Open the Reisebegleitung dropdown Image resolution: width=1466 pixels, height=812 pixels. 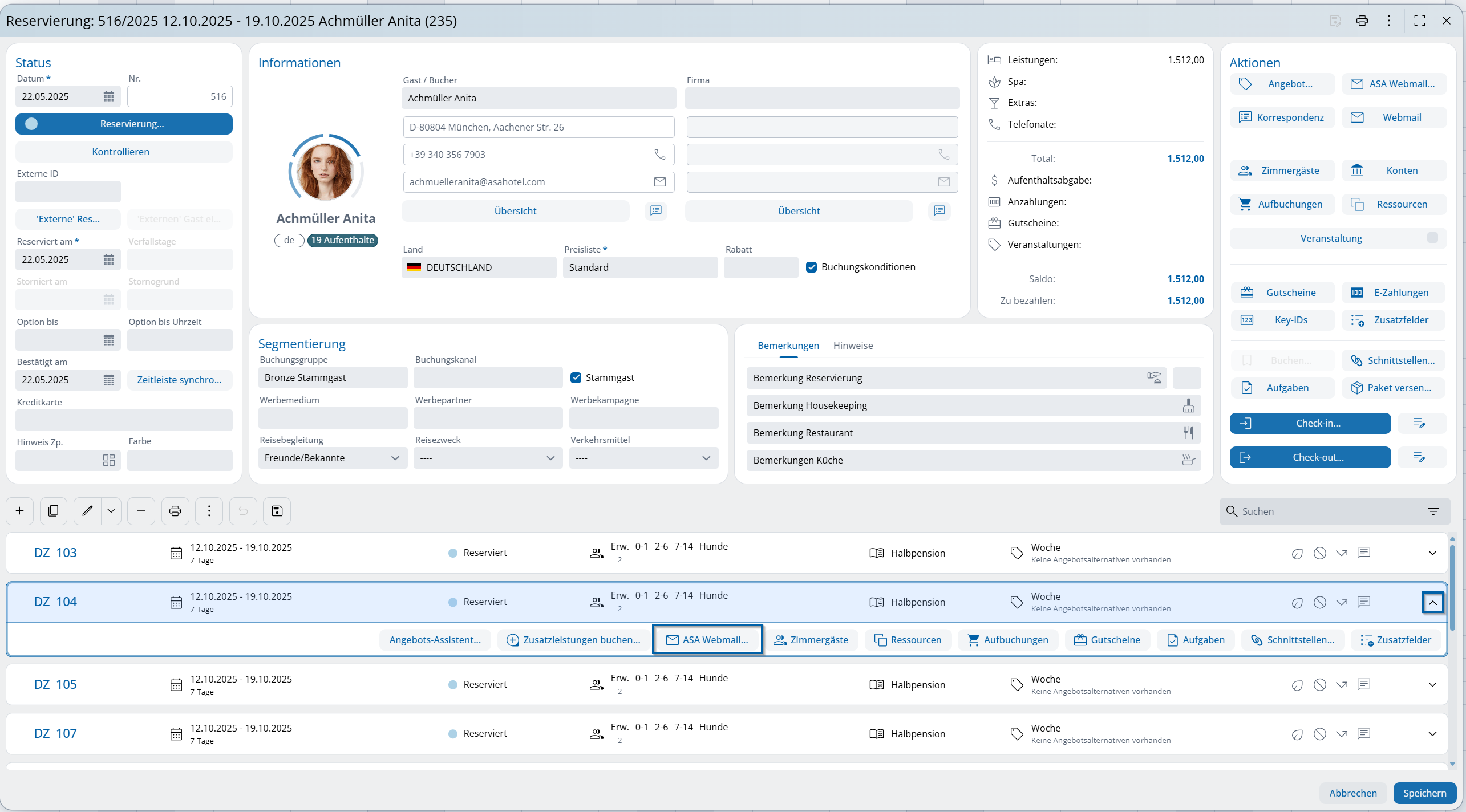333,458
